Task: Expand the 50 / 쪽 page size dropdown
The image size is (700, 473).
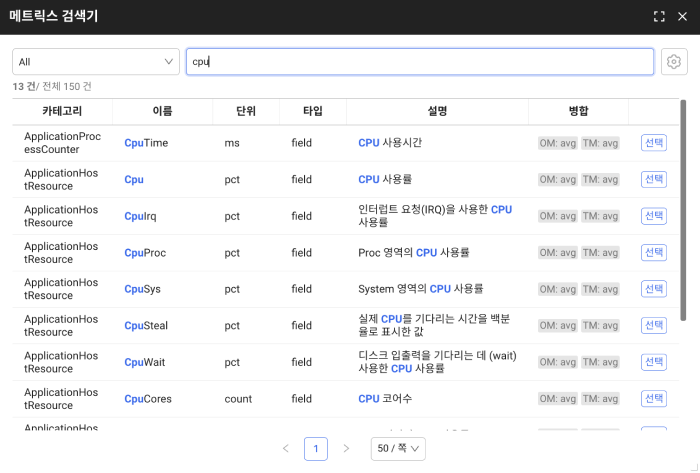Action: (x=398, y=449)
